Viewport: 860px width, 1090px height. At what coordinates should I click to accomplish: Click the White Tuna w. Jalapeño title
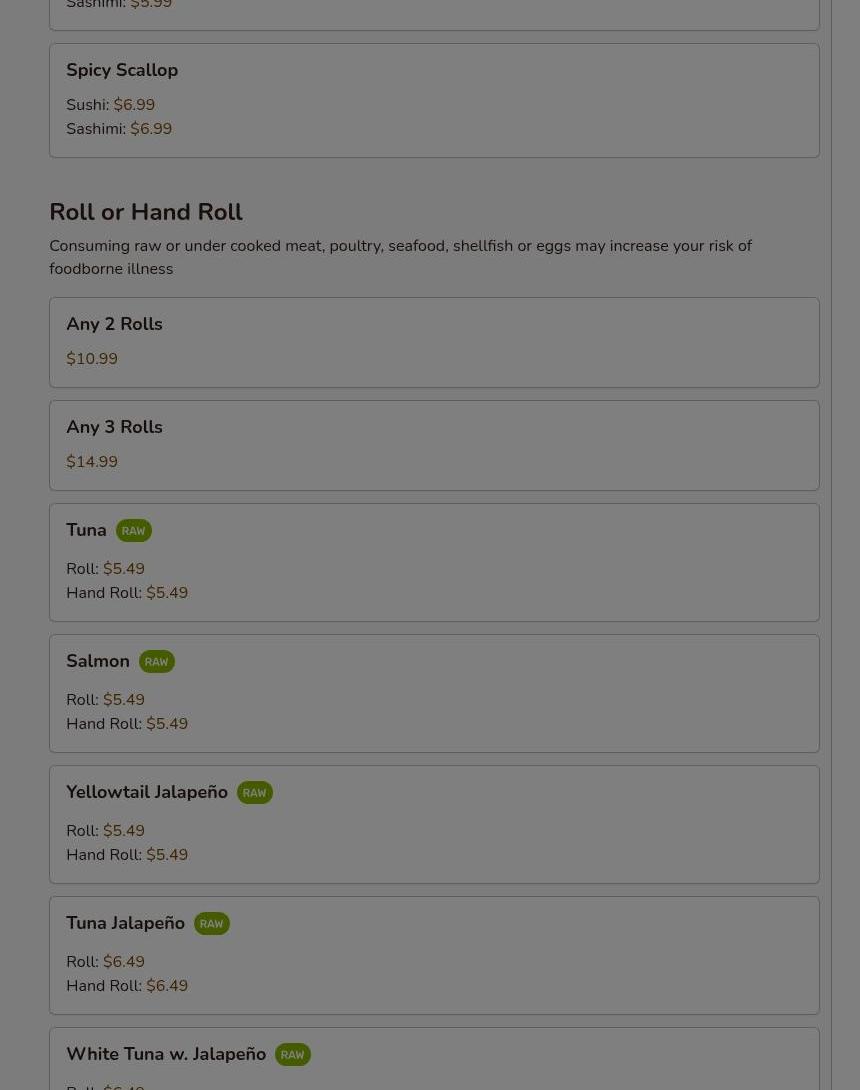pyautogui.click(x=166, y=1053)
